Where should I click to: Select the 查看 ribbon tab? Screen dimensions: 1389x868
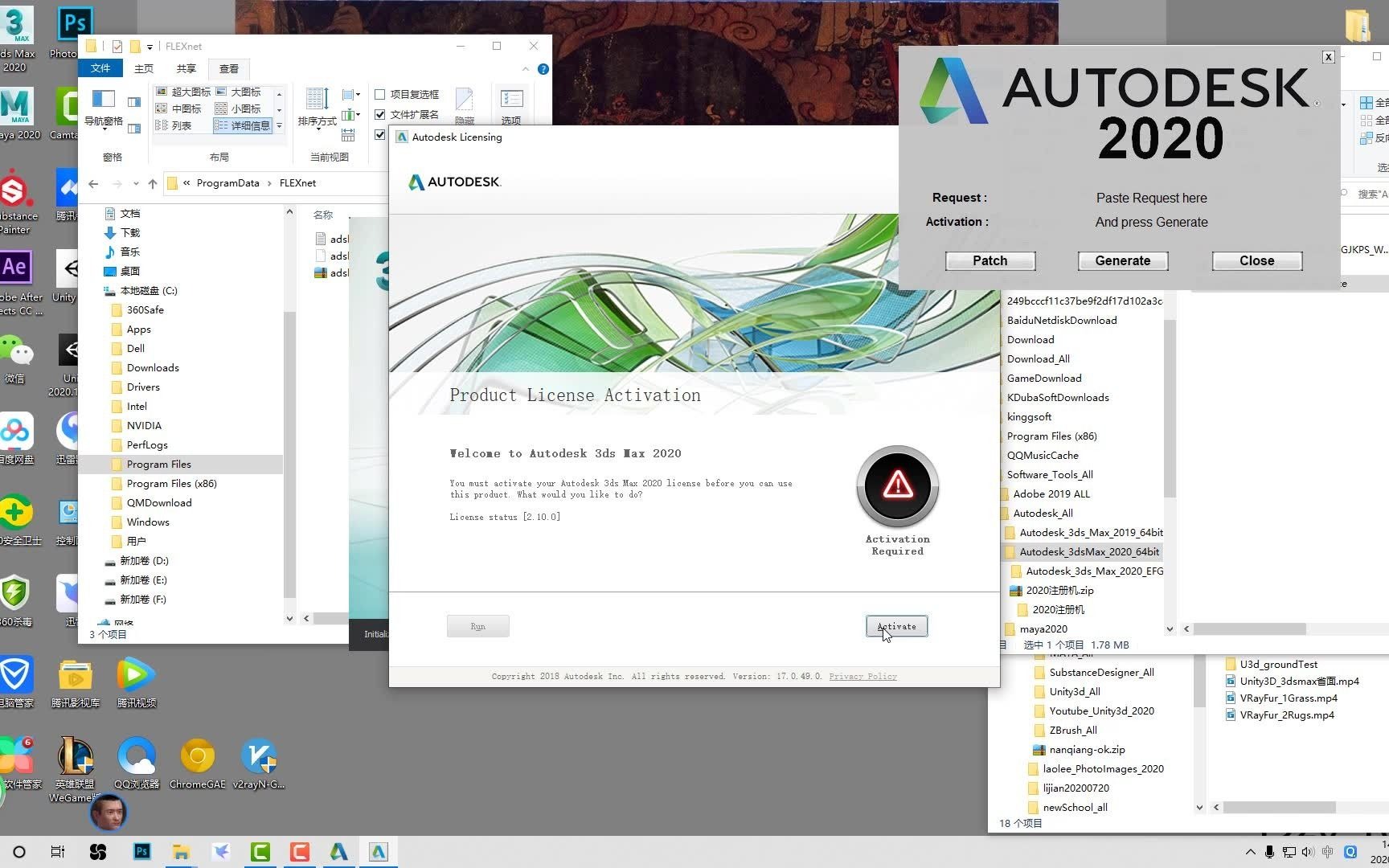[229, 68]
